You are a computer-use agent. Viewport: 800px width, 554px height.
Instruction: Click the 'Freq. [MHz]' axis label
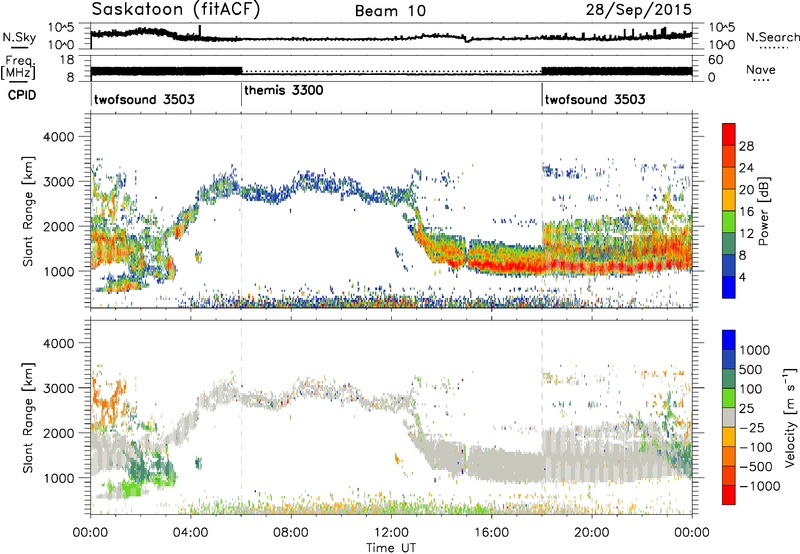(18, 67)
